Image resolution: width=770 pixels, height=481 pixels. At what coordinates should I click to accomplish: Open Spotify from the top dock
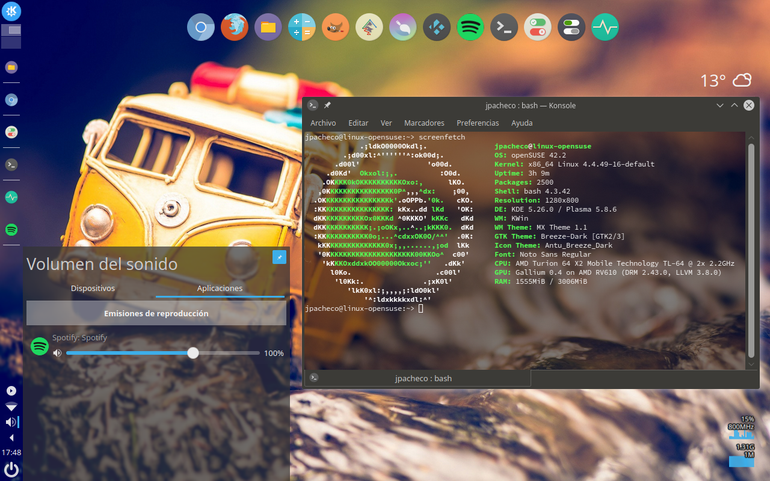click(470, 27)
